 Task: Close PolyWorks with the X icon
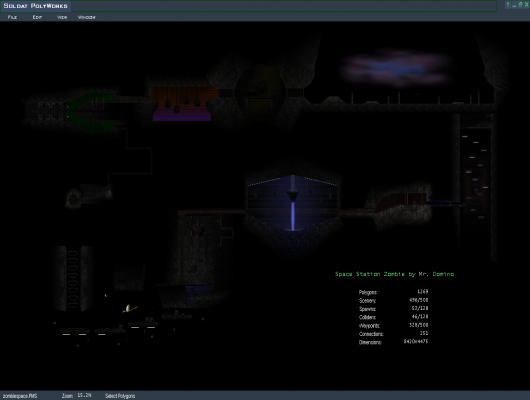pyautogui.click(x=526, y=5)
